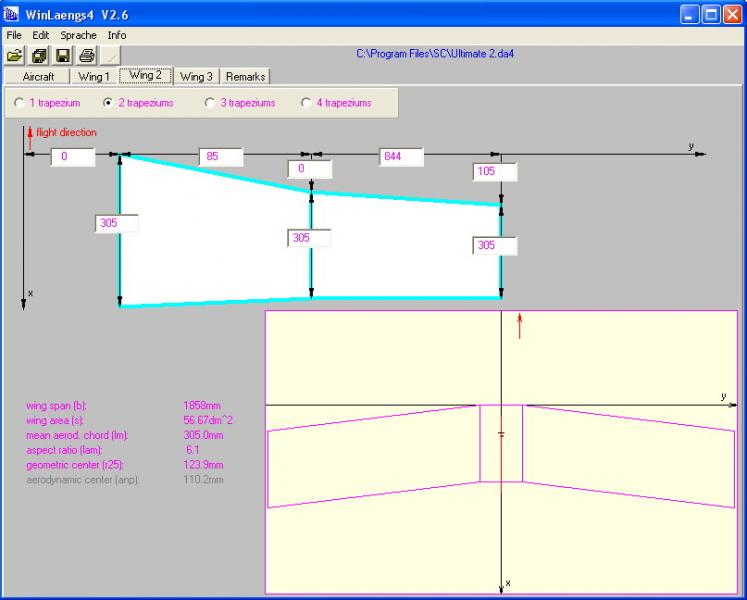Click the 844 span input field
The height and width of the screenshot is (600, 747).
tap(400, 157)
